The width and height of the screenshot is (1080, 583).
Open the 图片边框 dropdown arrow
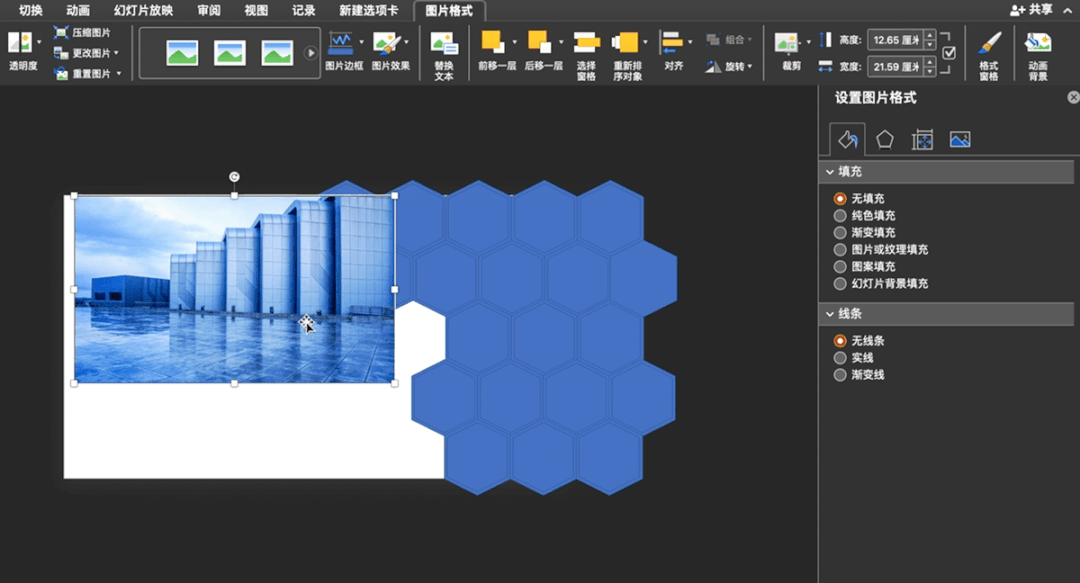[362, 42]
